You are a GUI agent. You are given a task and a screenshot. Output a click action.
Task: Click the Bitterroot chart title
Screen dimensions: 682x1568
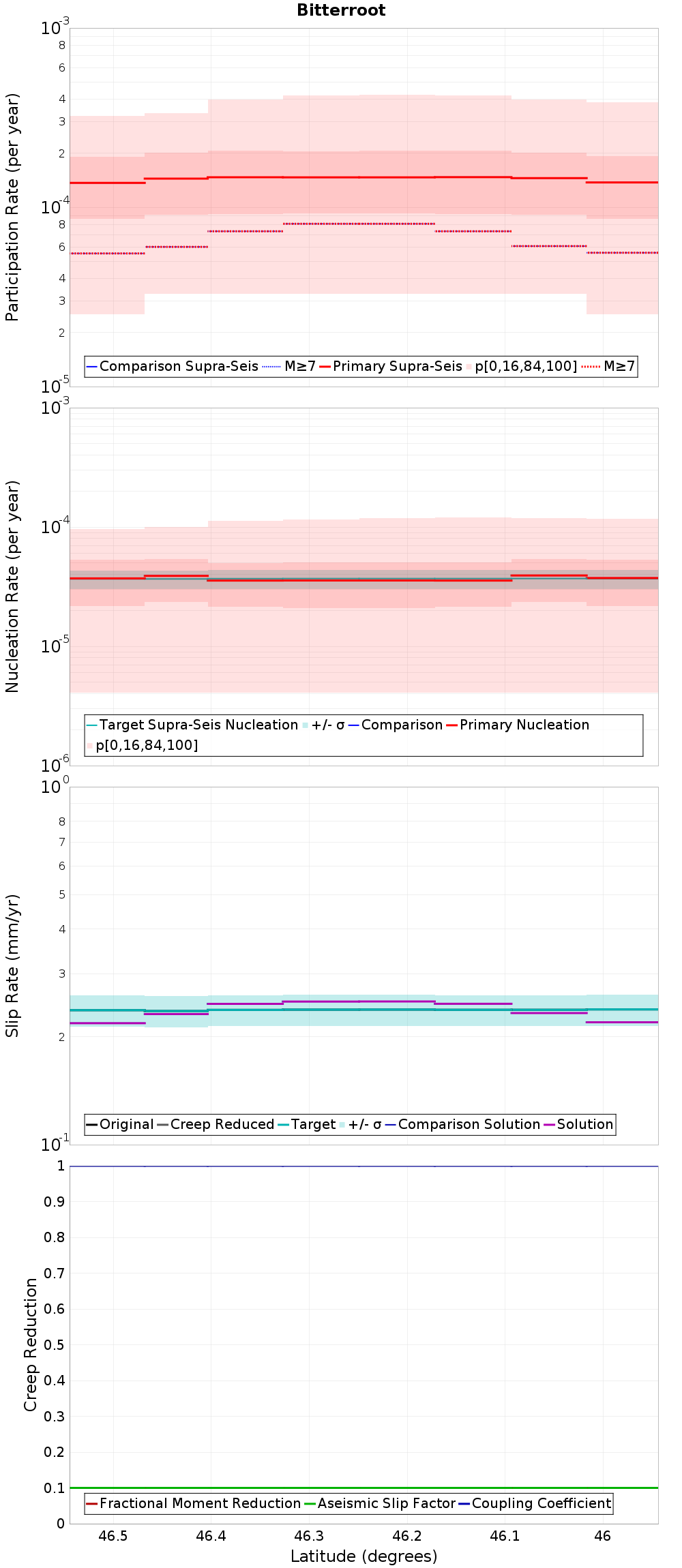tap(341, 10)
